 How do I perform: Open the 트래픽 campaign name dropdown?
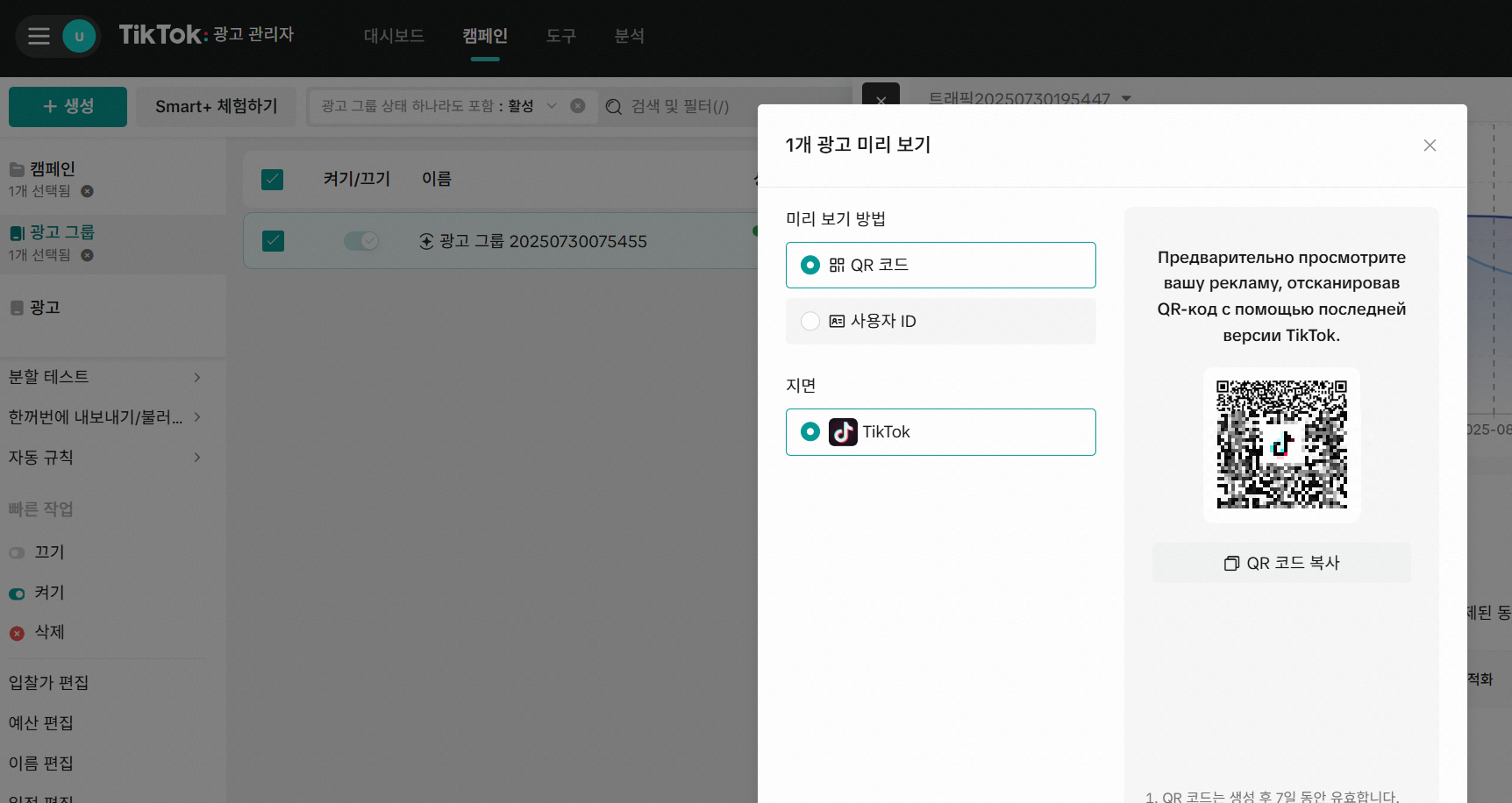point(1030,97)
